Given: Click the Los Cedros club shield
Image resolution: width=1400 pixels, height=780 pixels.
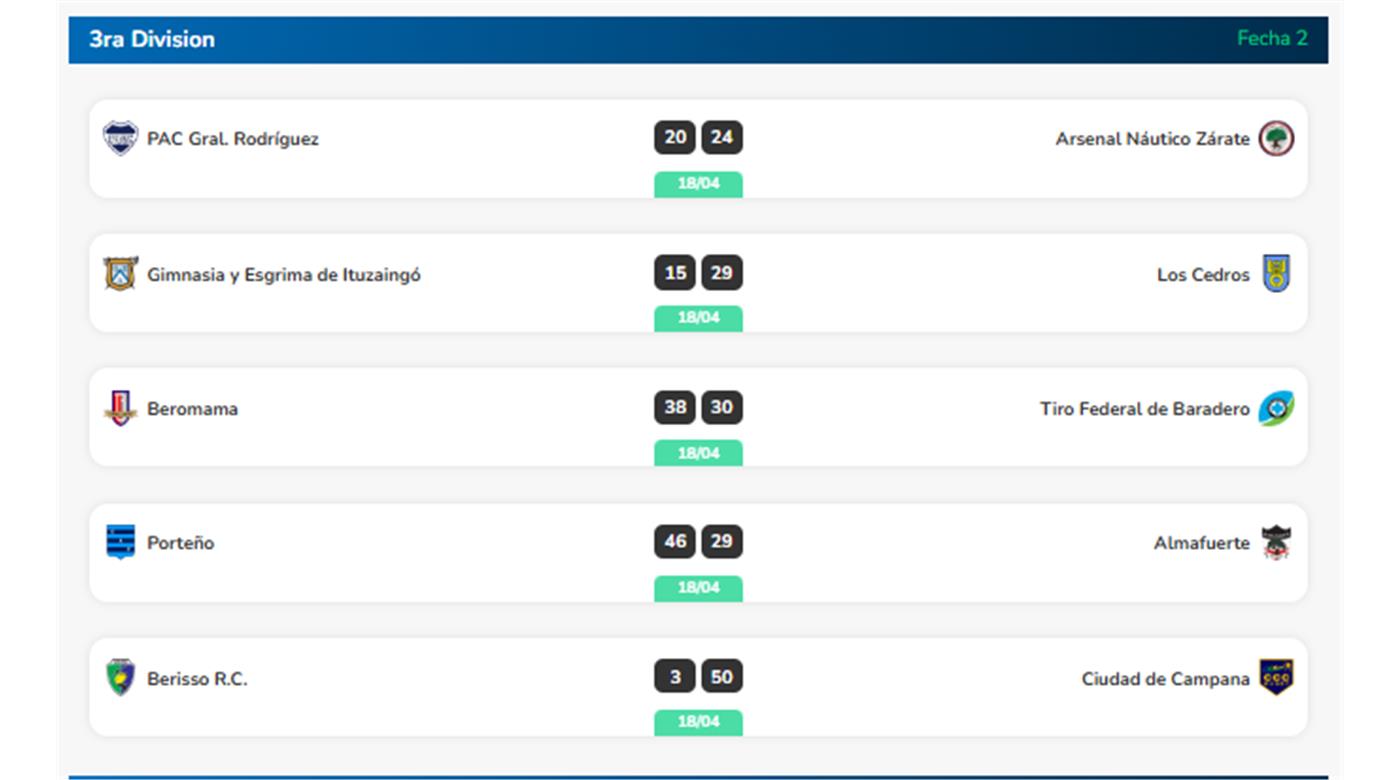Looking at the screenshot, I should (1276, 274).
